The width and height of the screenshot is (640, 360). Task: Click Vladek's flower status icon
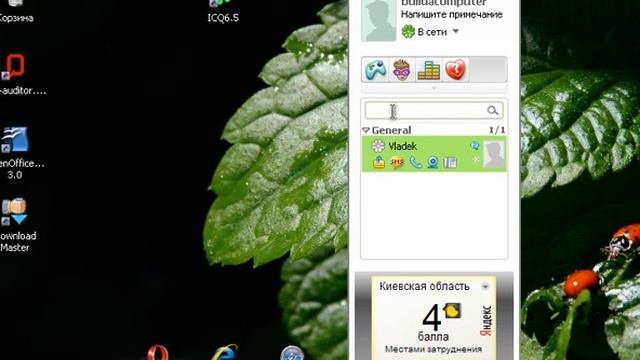(378, 146)
